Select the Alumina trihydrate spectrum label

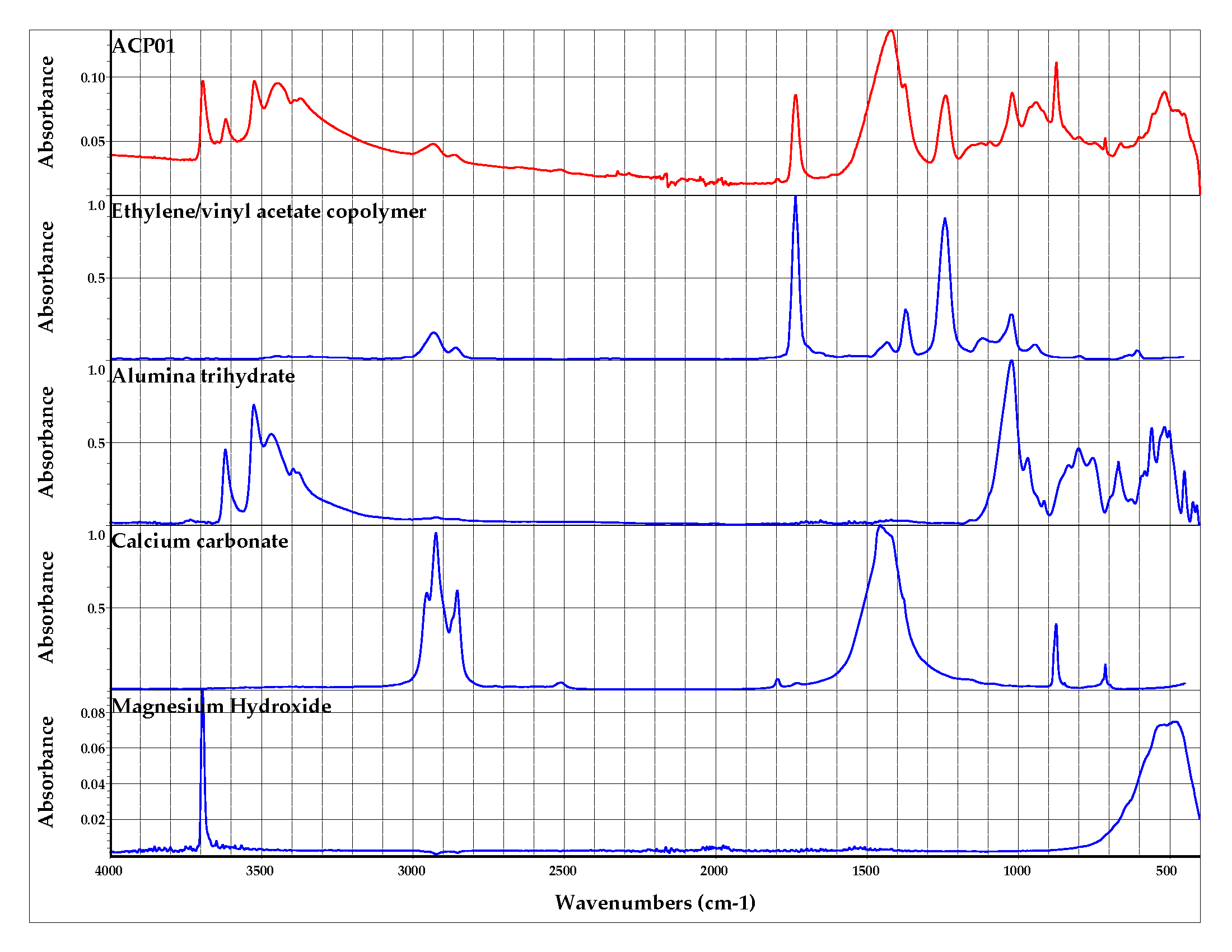pos(203,376)
